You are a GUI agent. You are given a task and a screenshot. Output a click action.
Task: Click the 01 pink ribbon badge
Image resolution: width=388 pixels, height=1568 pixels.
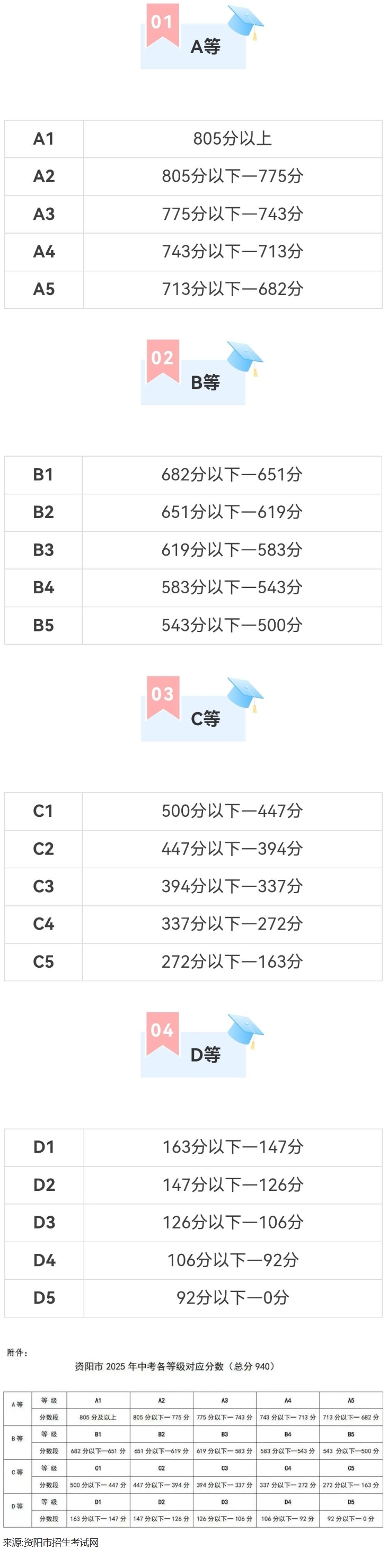pos(163,25)
